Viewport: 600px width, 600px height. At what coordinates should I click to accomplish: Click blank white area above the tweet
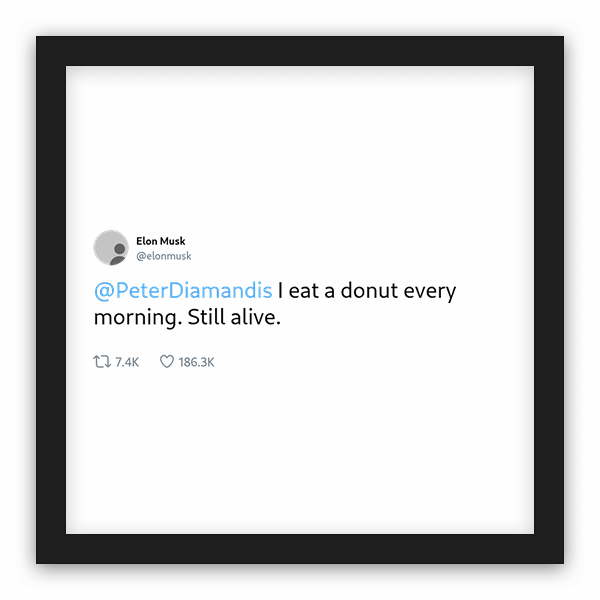(x=300, y=149)
